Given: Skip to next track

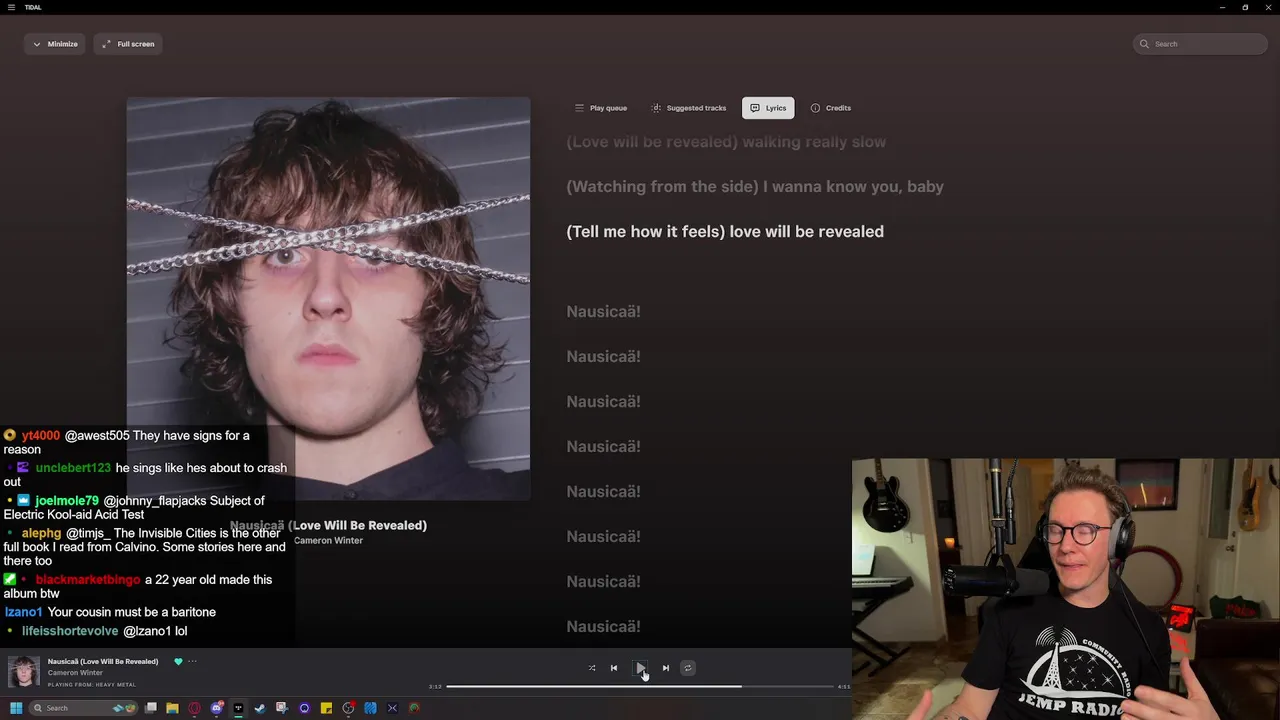Looking at the screenshot, I should pyautogui.click(x=666, y=668).
